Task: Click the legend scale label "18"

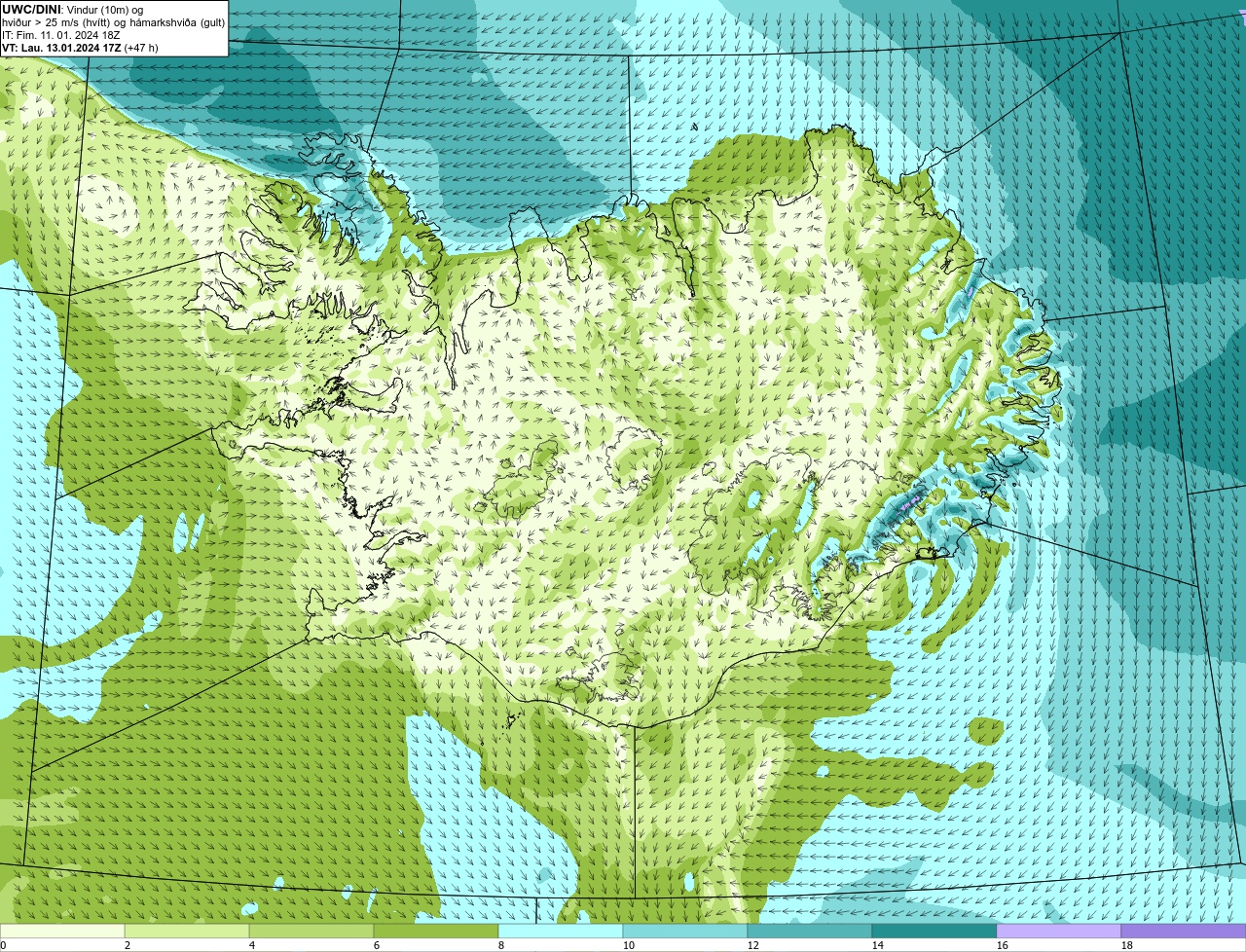Action: [1127, 945]
